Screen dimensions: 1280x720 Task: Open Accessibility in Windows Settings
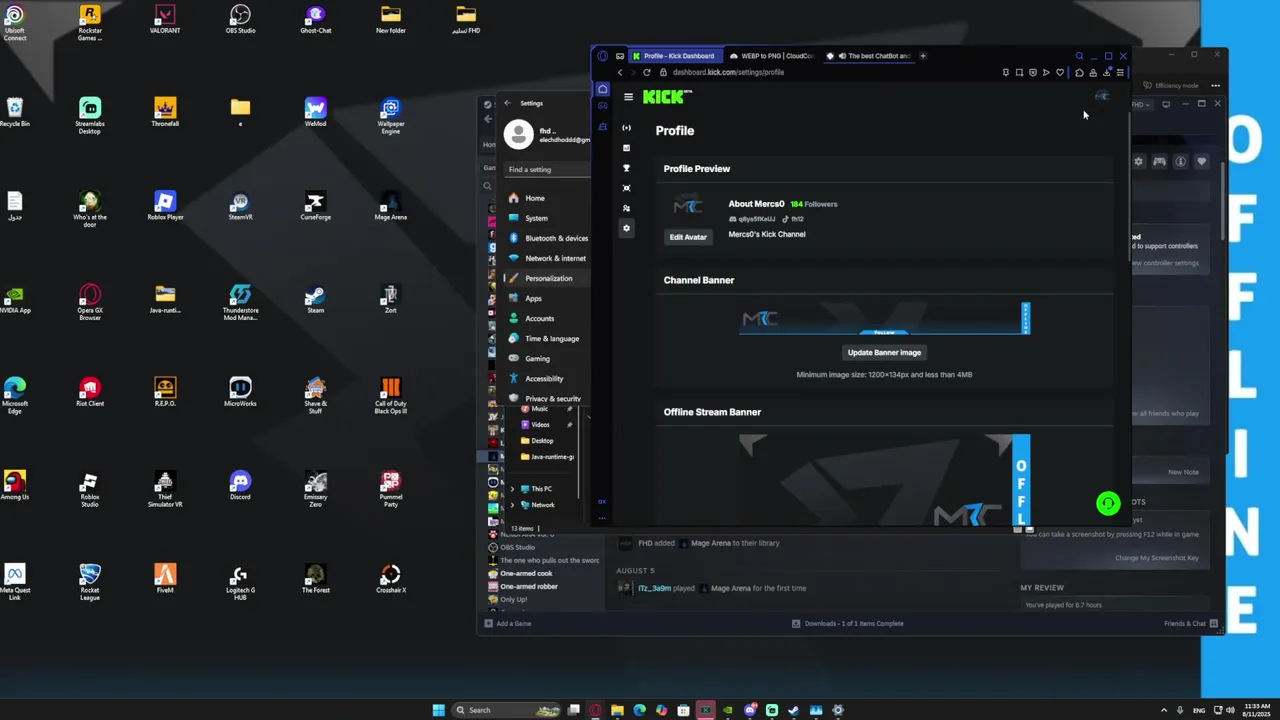546,378
